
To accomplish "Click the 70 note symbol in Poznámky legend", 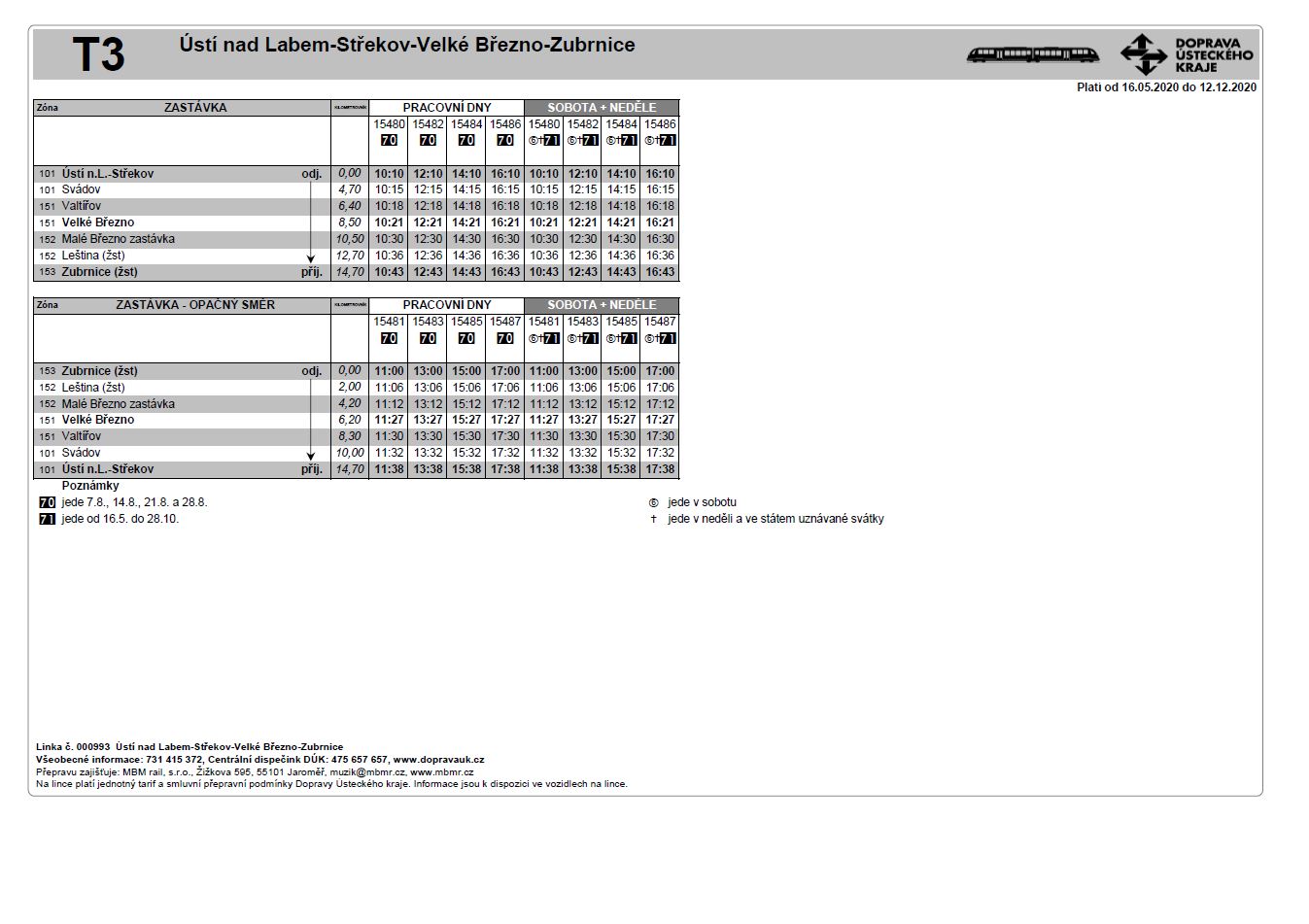I will (x=47, y=502).
